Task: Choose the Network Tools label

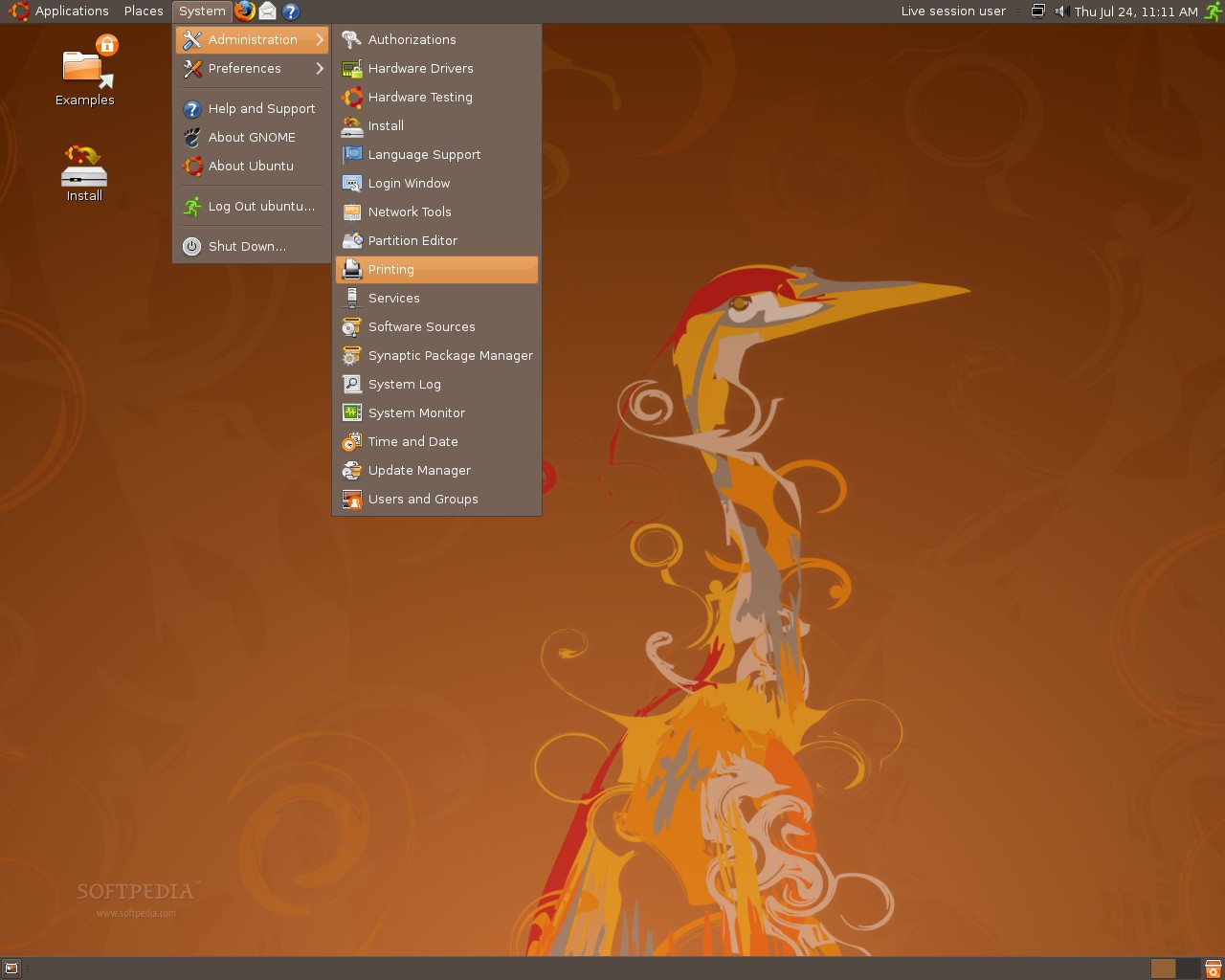Action: pos(410,212)
